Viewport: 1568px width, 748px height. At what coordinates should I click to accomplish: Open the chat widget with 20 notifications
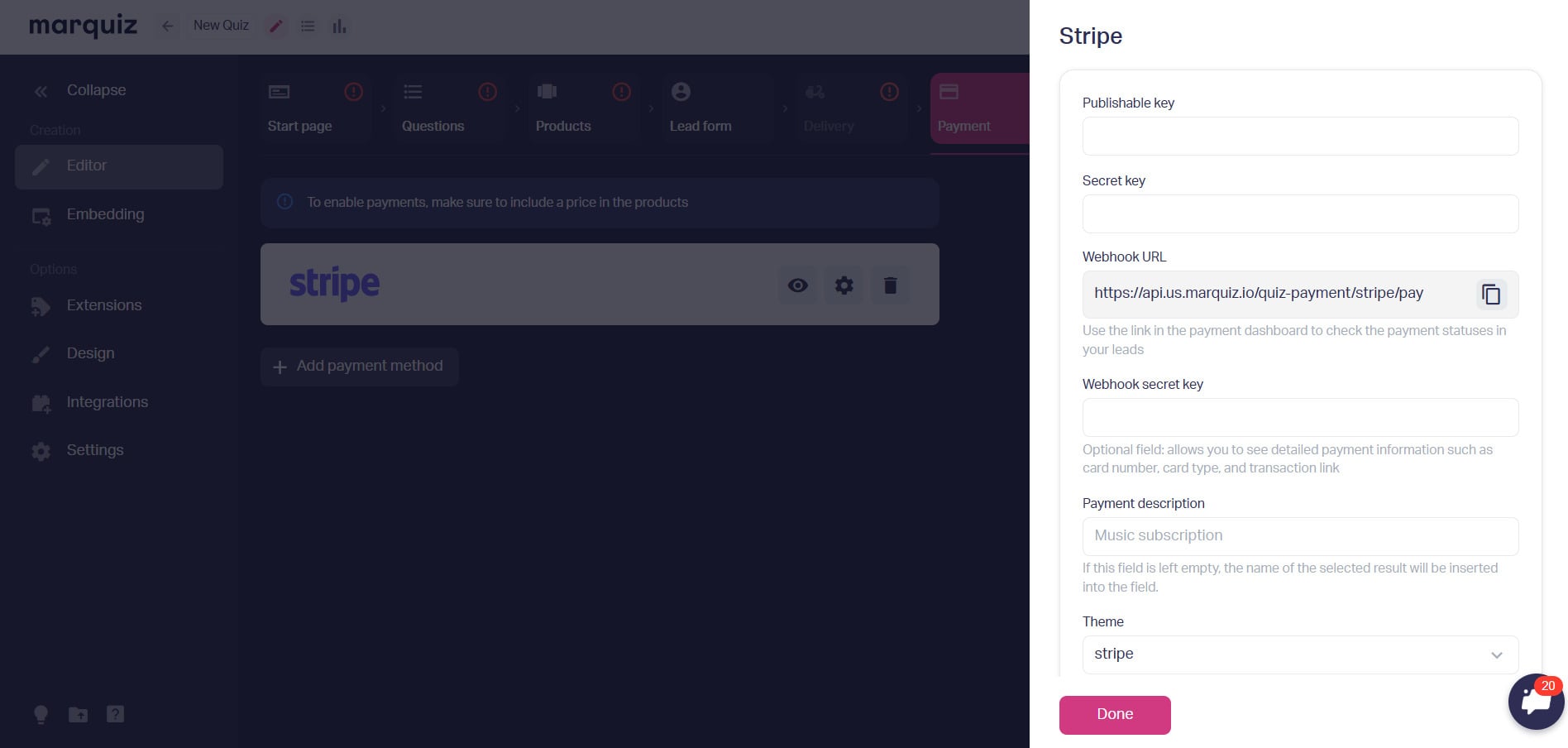point(1536,702)
